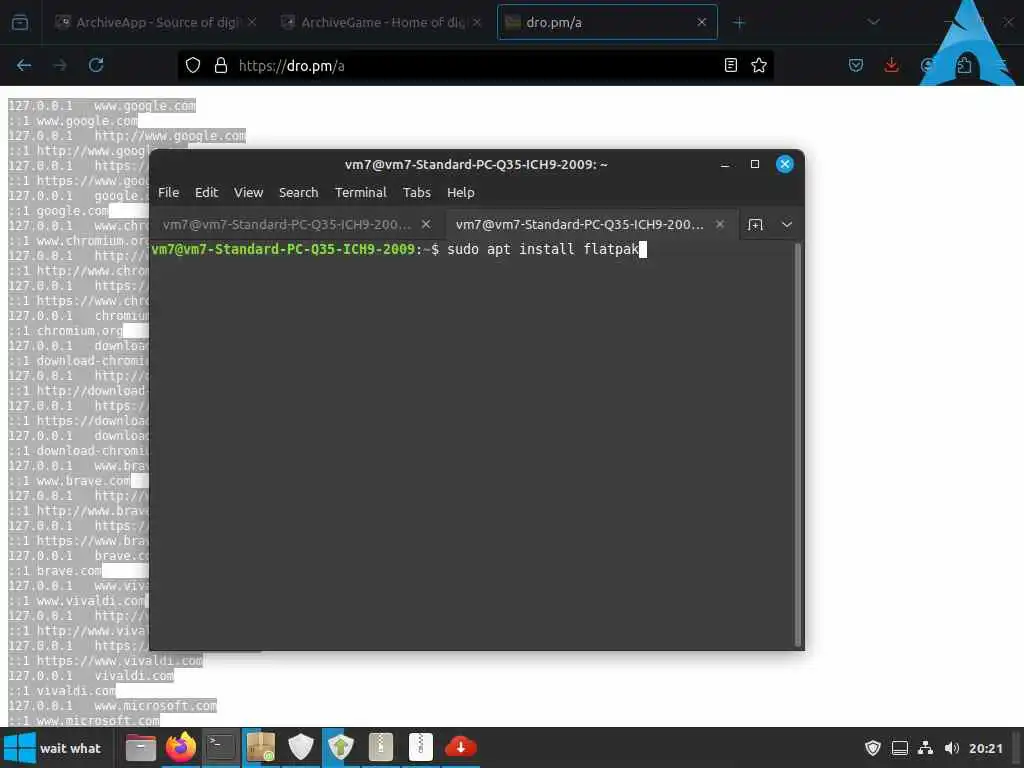Go forward in the browser

pyautogui.click(x=60, y=65)
